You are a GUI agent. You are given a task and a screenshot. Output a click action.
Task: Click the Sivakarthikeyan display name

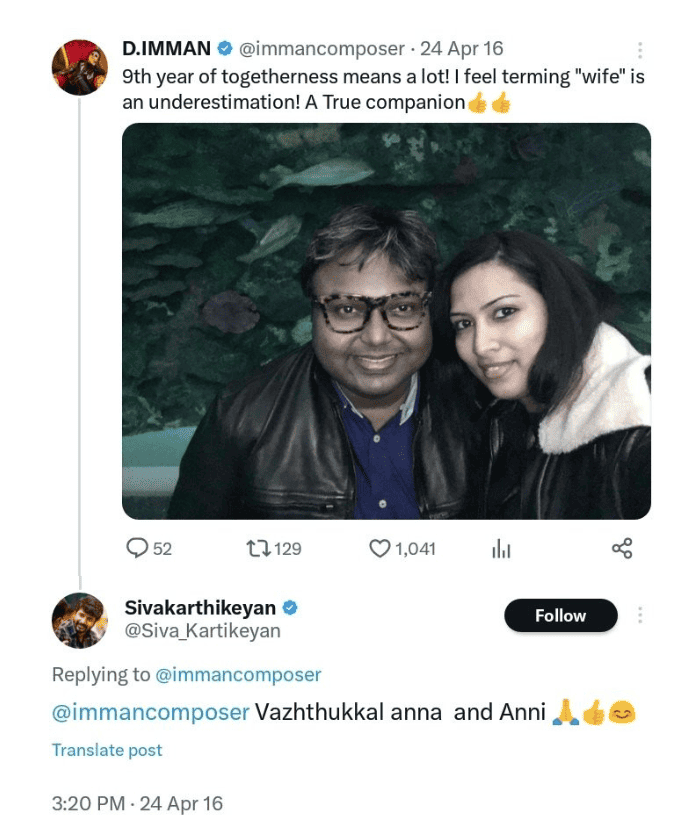pos(200,608)
